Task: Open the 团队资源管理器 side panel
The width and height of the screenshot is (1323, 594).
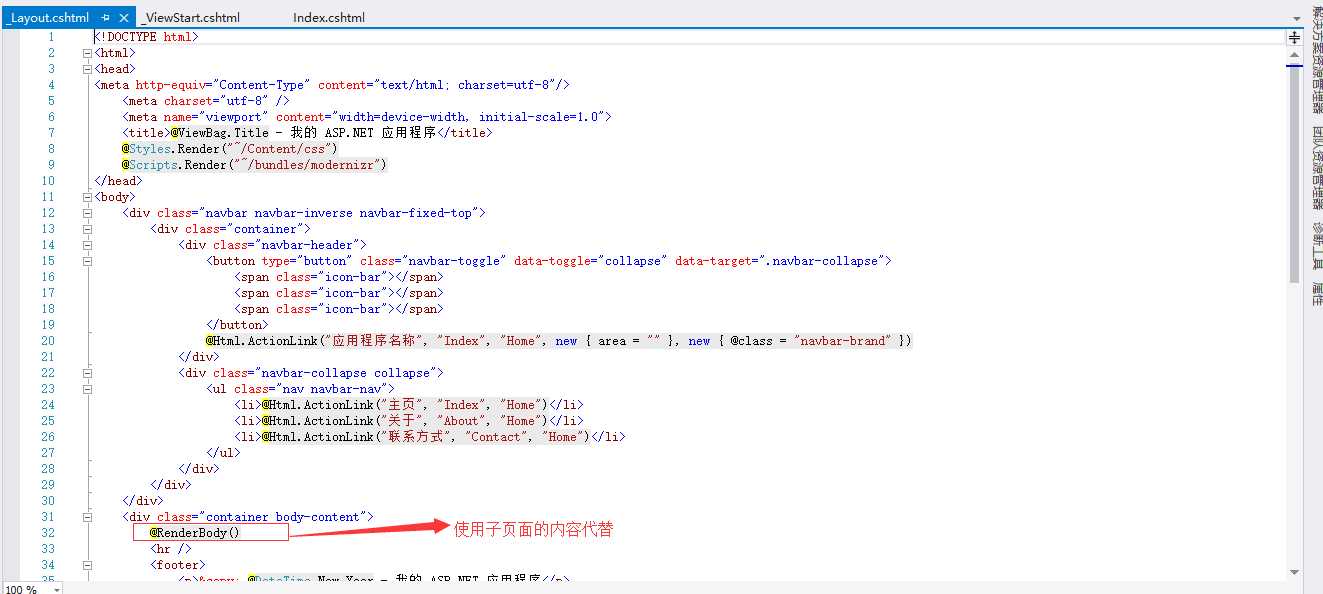Action: coord(1316,167)
